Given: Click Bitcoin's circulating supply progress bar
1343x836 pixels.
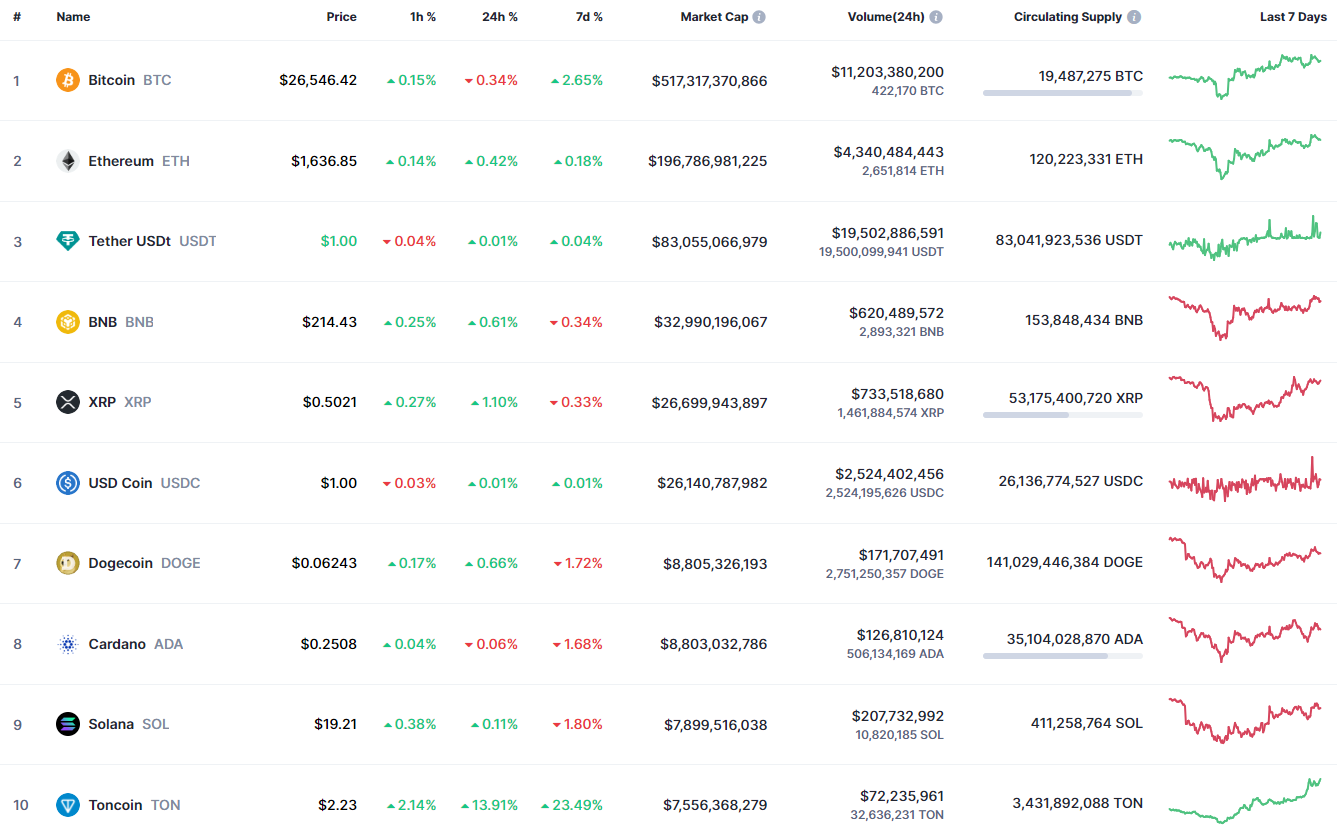Looking at the screenshot, I should point(1062,93).
